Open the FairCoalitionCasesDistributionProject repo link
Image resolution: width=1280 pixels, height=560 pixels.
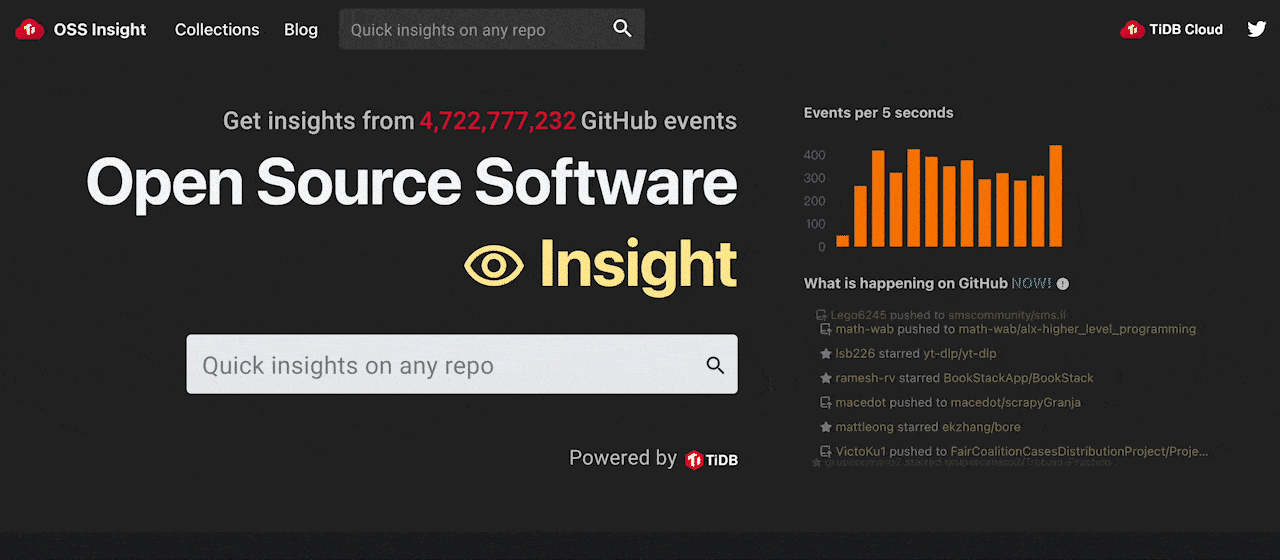[1079, 451]
